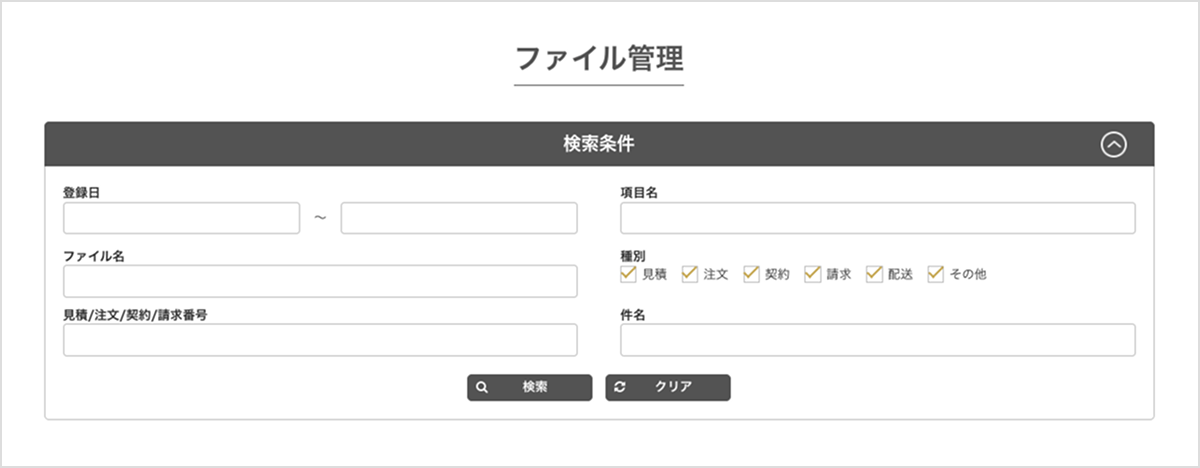Screen dimensions: 1200x468
Task: Click into the ファイル名 input field
Action: pos(320,281)
